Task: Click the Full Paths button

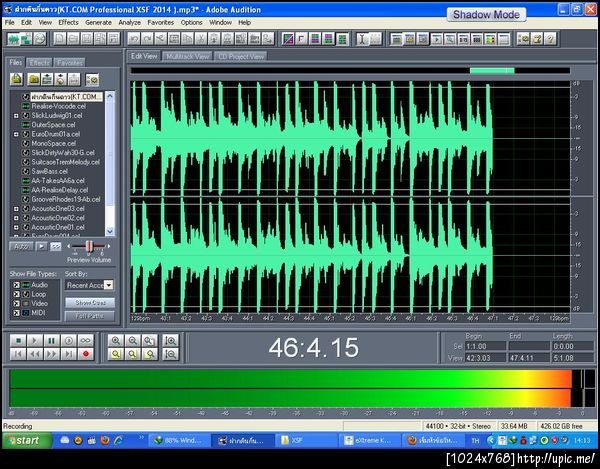Action: [91, 315]
